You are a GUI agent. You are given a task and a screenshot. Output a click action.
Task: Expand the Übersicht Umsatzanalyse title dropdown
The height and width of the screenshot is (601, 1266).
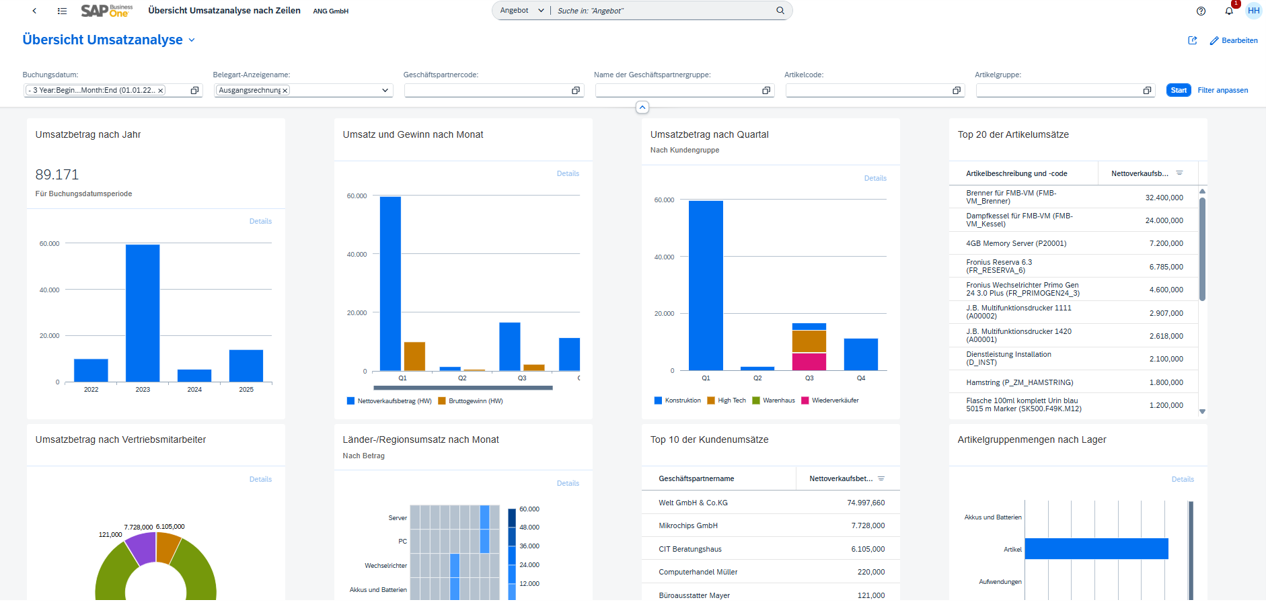pos(192,41)
